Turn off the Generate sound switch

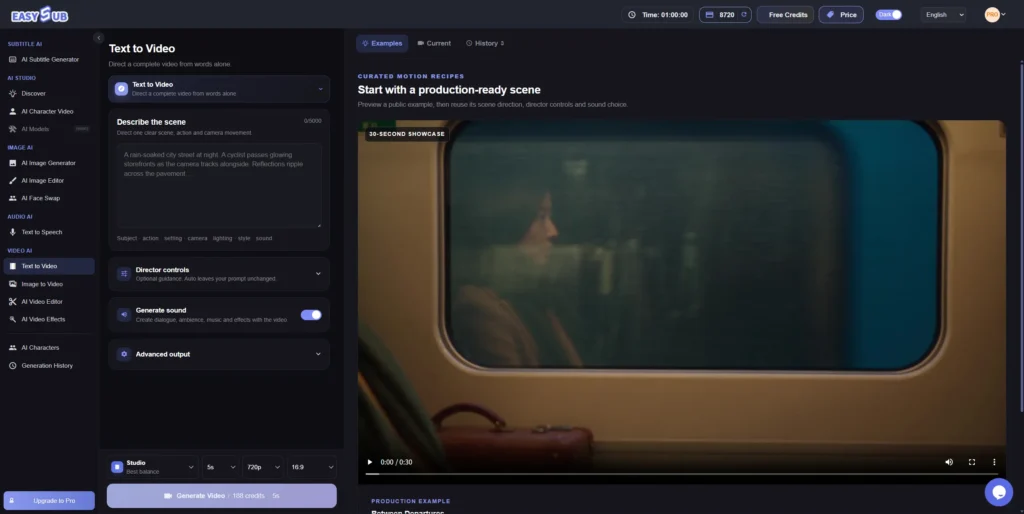tap(311, 315)
